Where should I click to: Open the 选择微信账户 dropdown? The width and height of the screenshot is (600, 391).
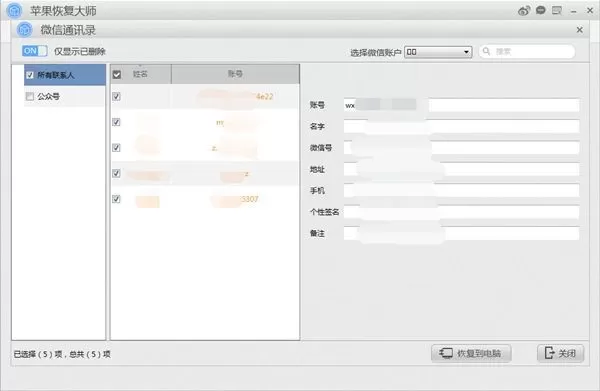point(438,52)
